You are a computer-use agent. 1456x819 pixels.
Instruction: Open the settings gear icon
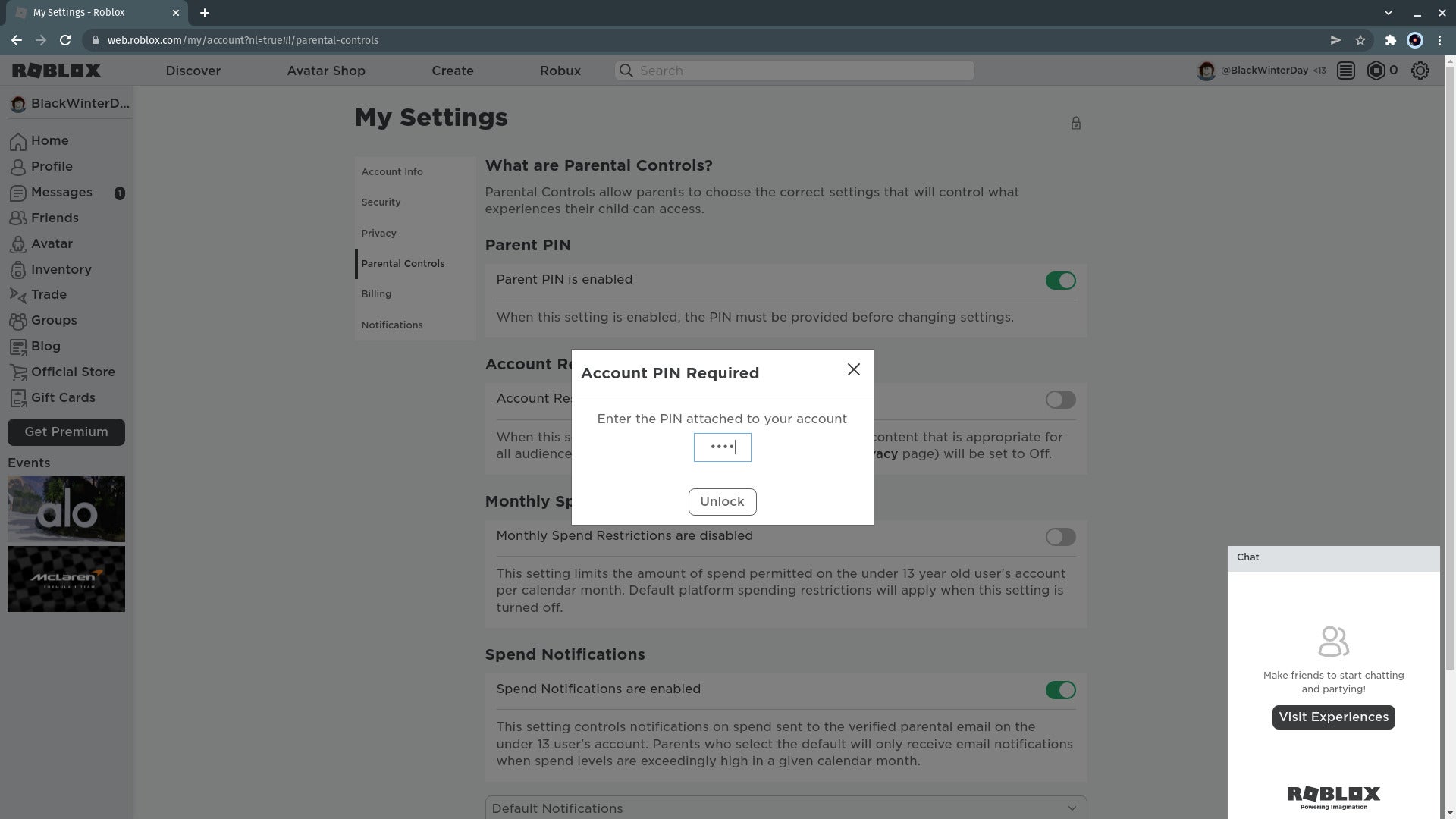(1420, 71)
